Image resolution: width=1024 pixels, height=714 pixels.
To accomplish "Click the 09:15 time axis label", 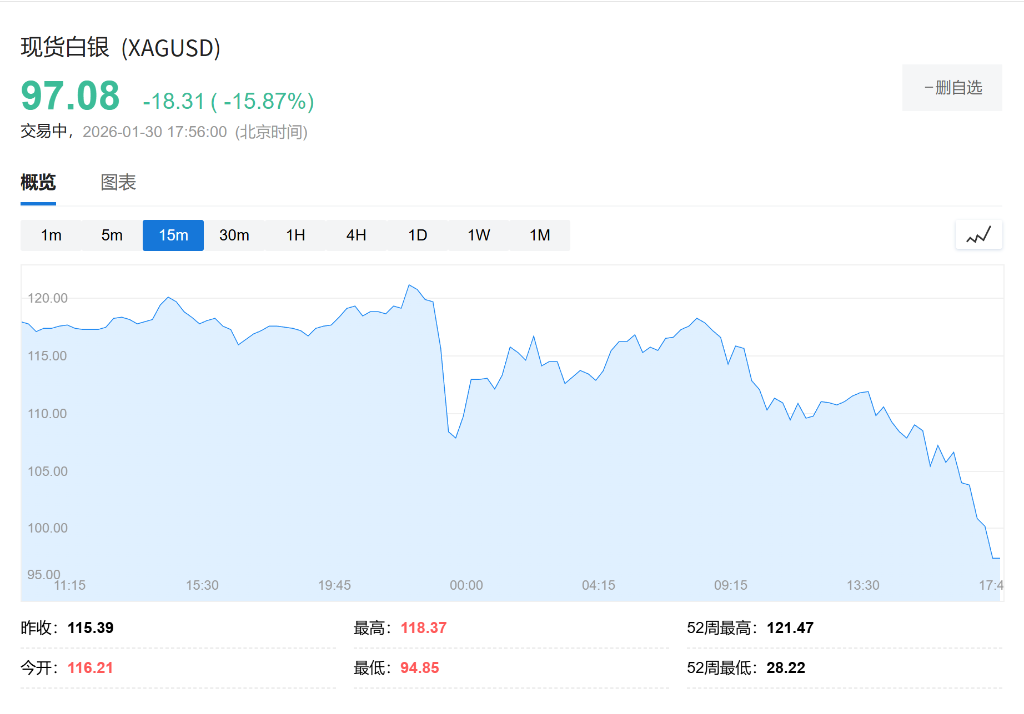I will click(x=730, y=585).
